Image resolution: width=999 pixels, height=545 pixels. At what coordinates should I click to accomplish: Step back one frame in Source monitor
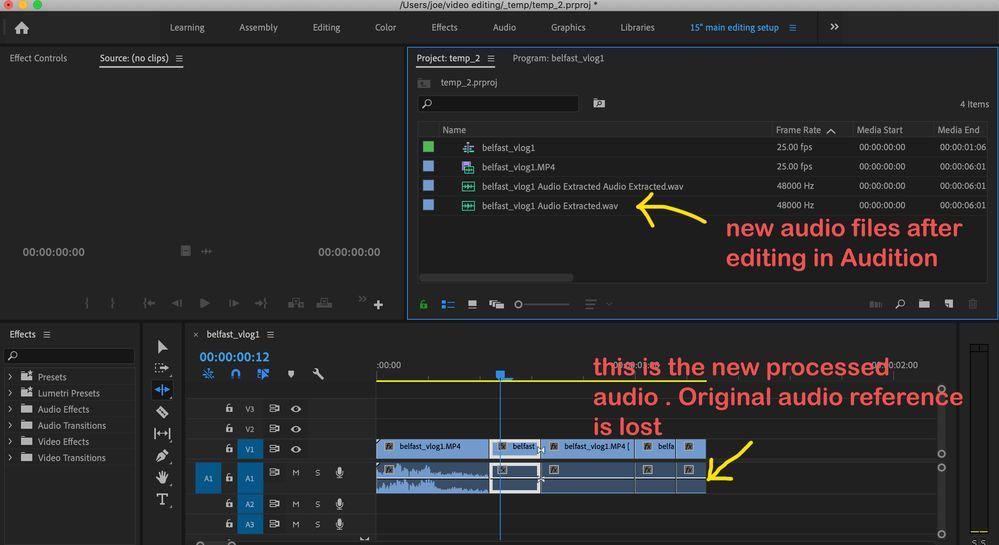[x=177, y=303]
